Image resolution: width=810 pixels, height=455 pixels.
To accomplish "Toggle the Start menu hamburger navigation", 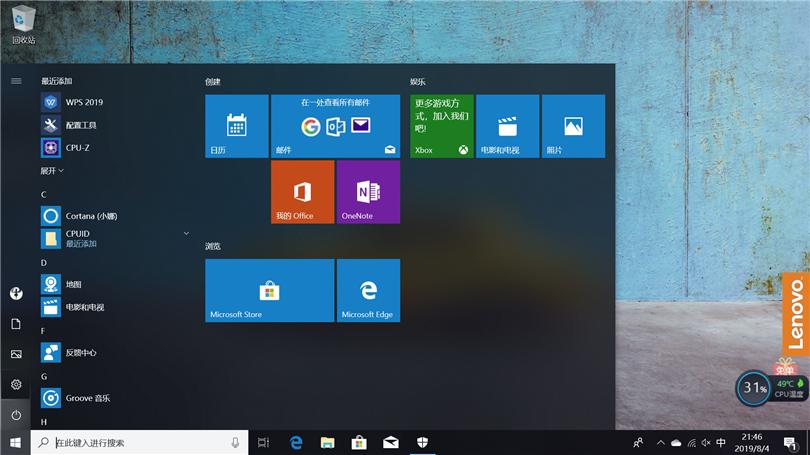I will click(16, 81).
